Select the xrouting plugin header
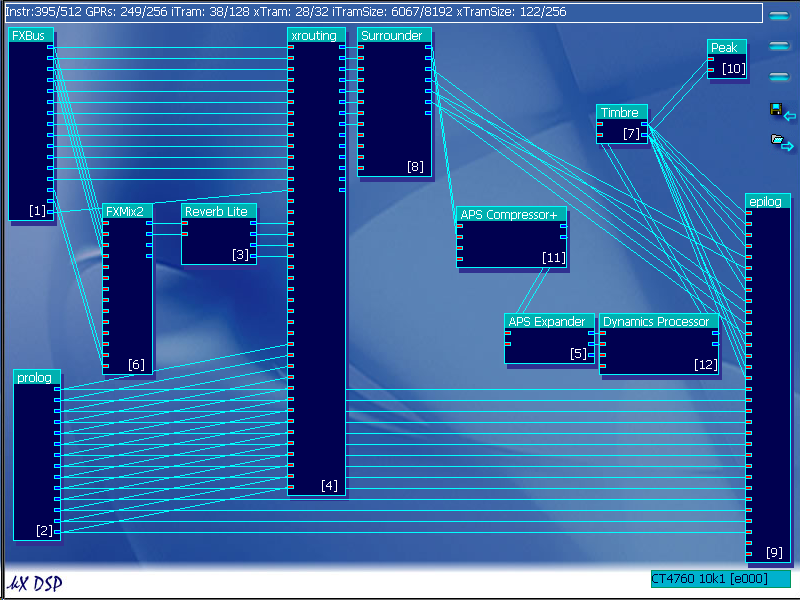The width and height of the screenshot is (800, 600). [316, 35]
